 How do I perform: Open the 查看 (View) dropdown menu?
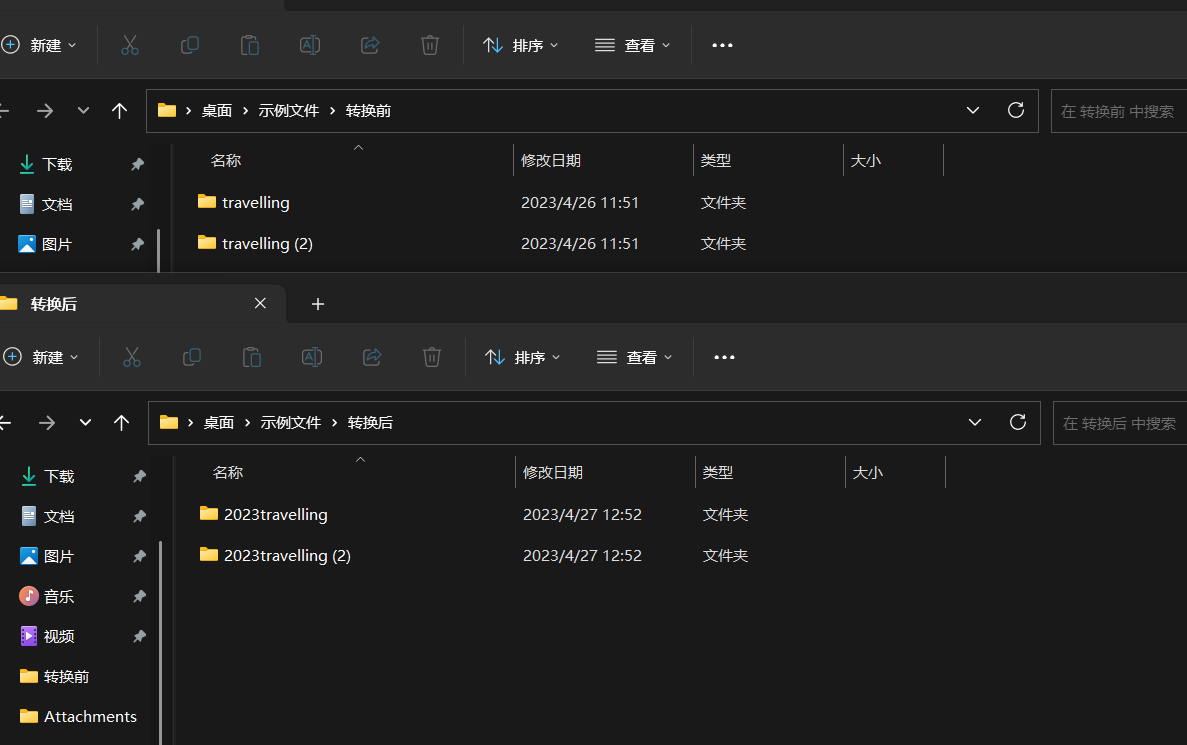(632, 44)
